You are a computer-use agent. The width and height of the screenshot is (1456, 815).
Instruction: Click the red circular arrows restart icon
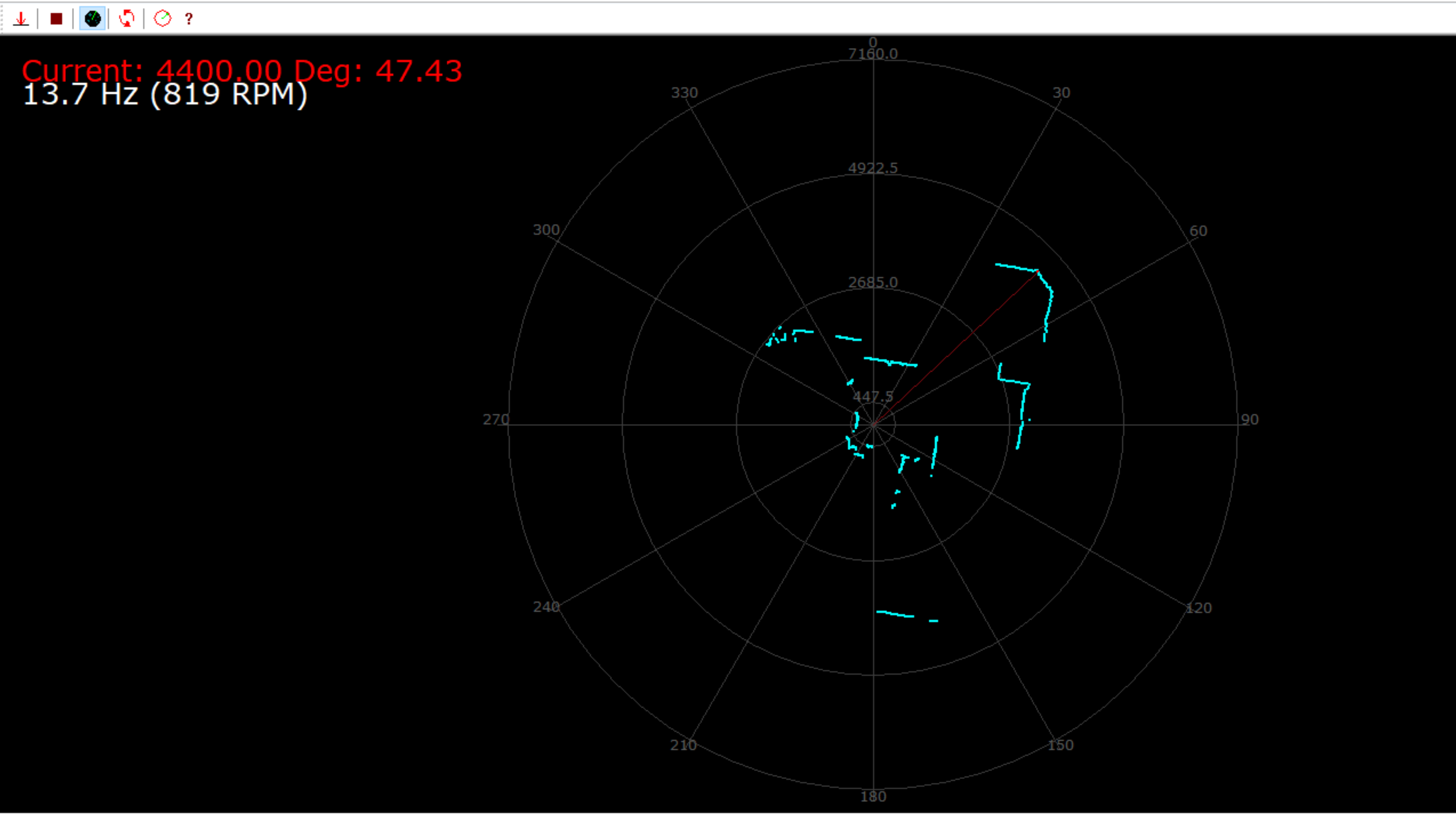point(127,19)
